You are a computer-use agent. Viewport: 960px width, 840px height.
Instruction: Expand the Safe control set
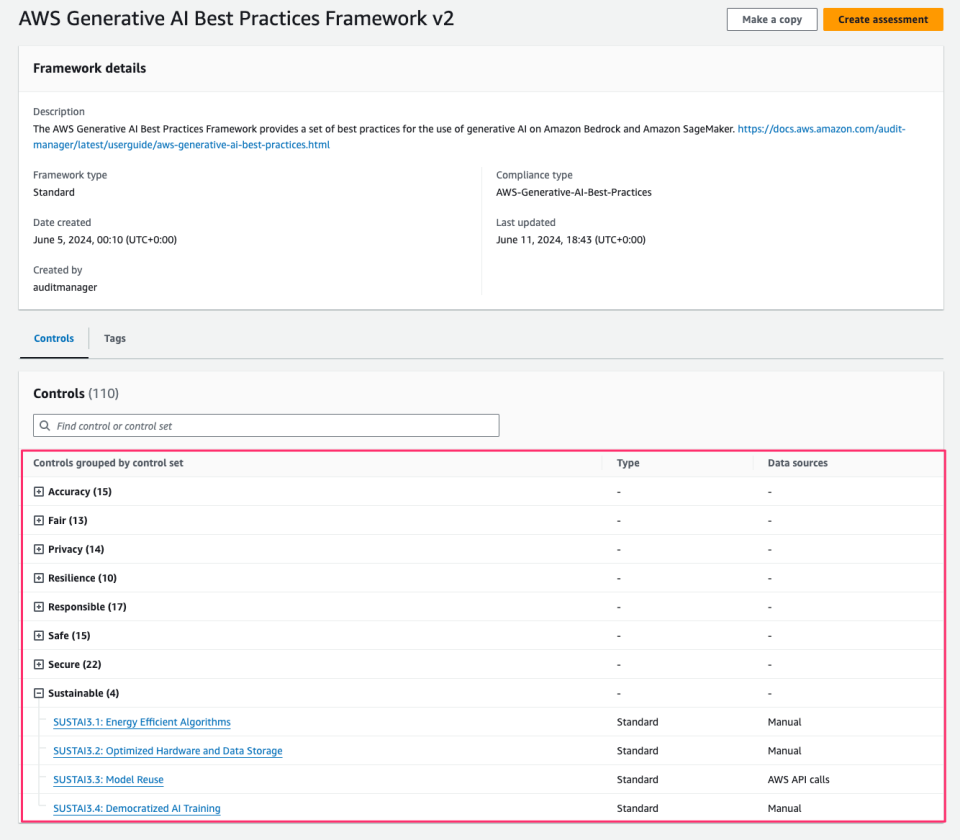38,635
